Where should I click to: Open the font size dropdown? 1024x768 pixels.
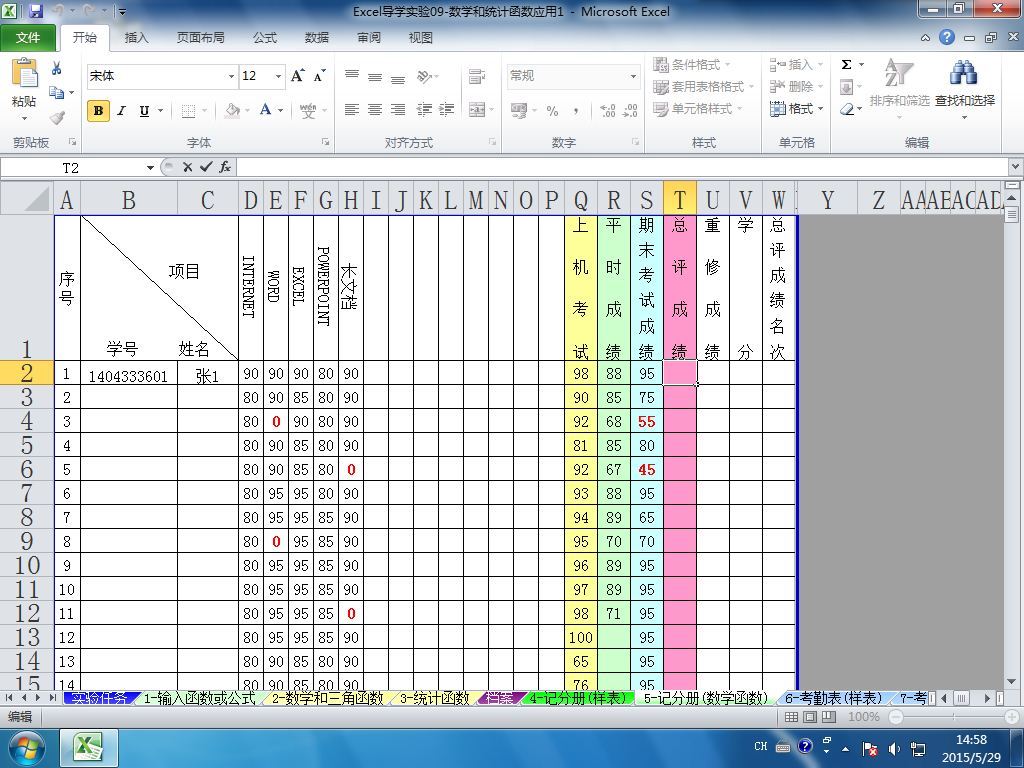click(x=278, y=76)
